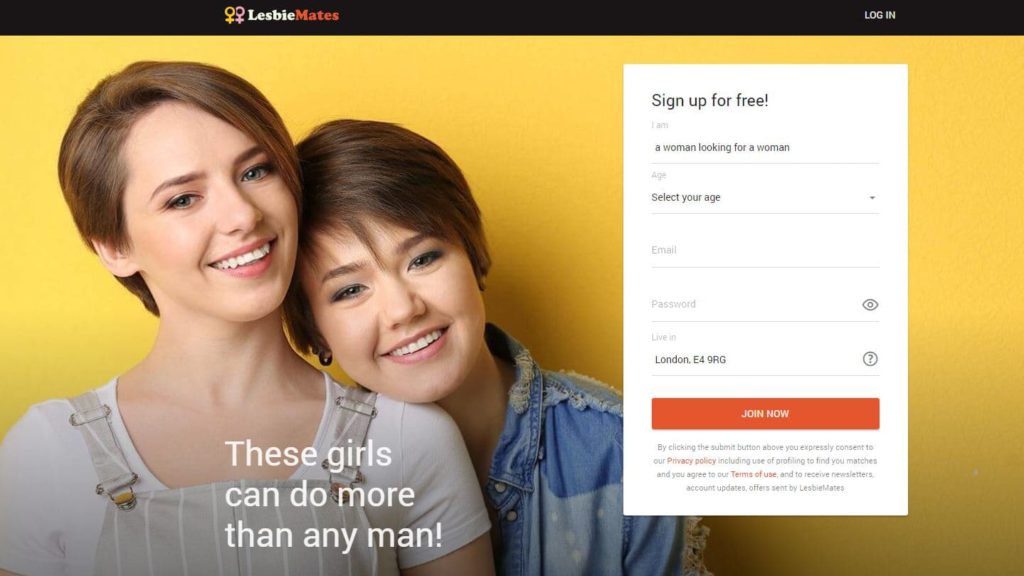Click the JOIN NOW button
This screenshot has height=576, width=1024.
(765, 413)
